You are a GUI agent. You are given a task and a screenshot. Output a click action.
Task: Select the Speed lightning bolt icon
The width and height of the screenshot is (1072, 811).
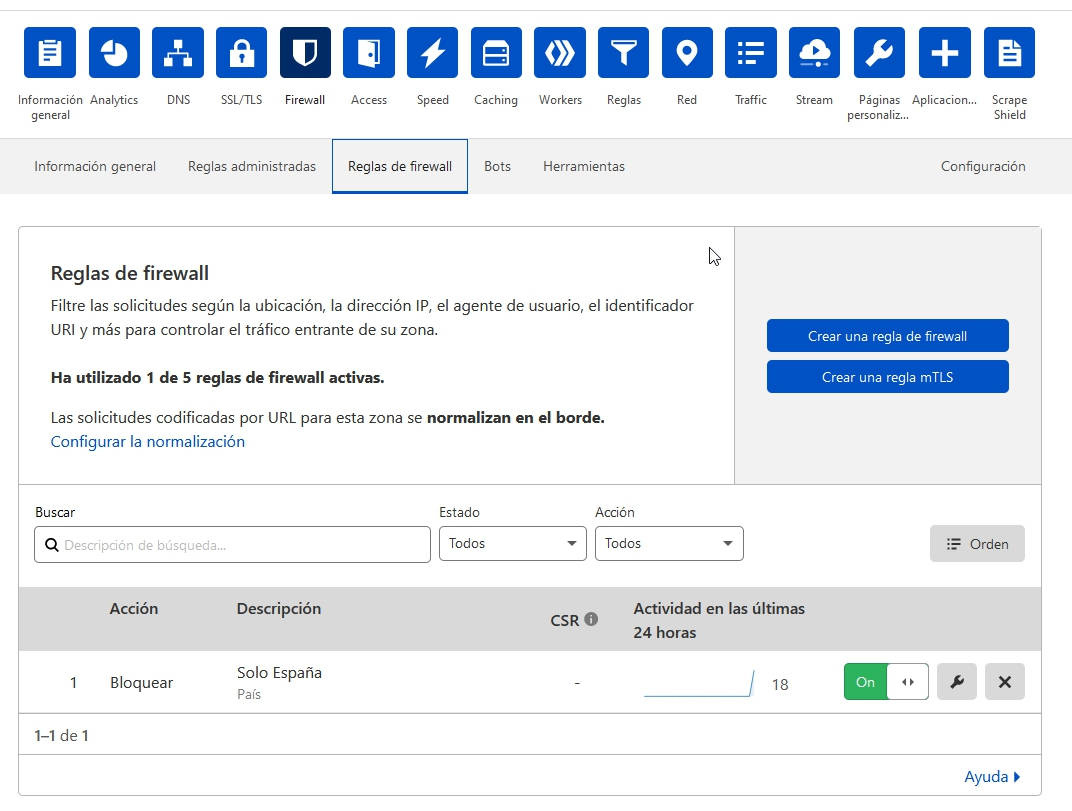point(432,53)
